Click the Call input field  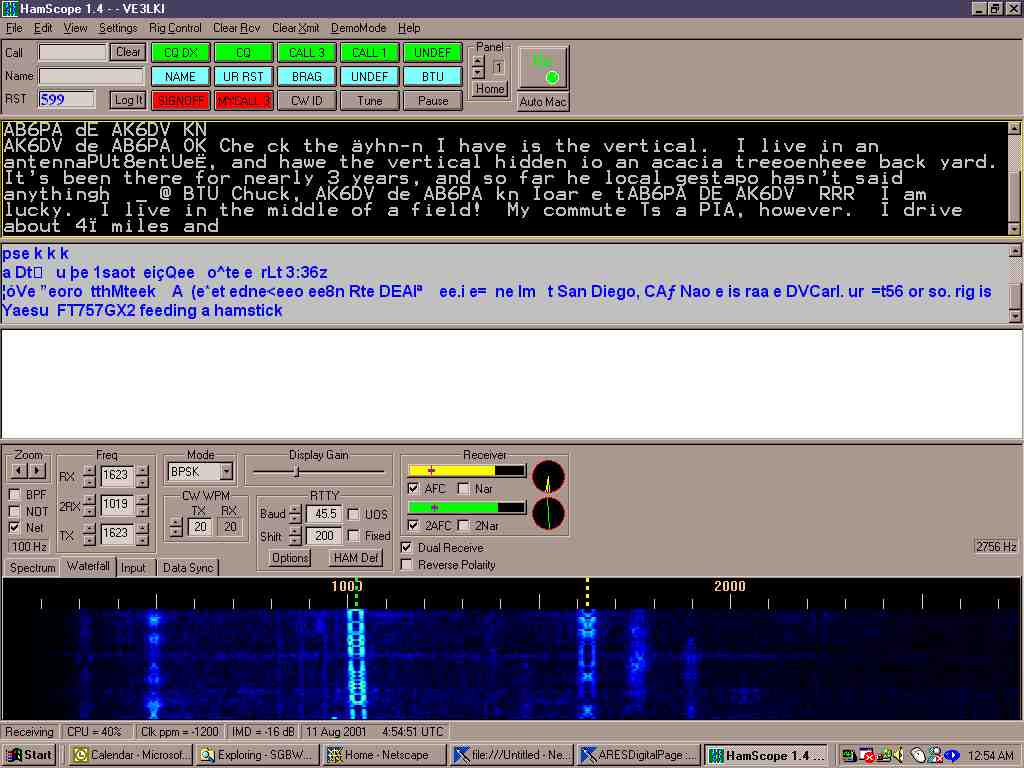(x=72, y=52)
